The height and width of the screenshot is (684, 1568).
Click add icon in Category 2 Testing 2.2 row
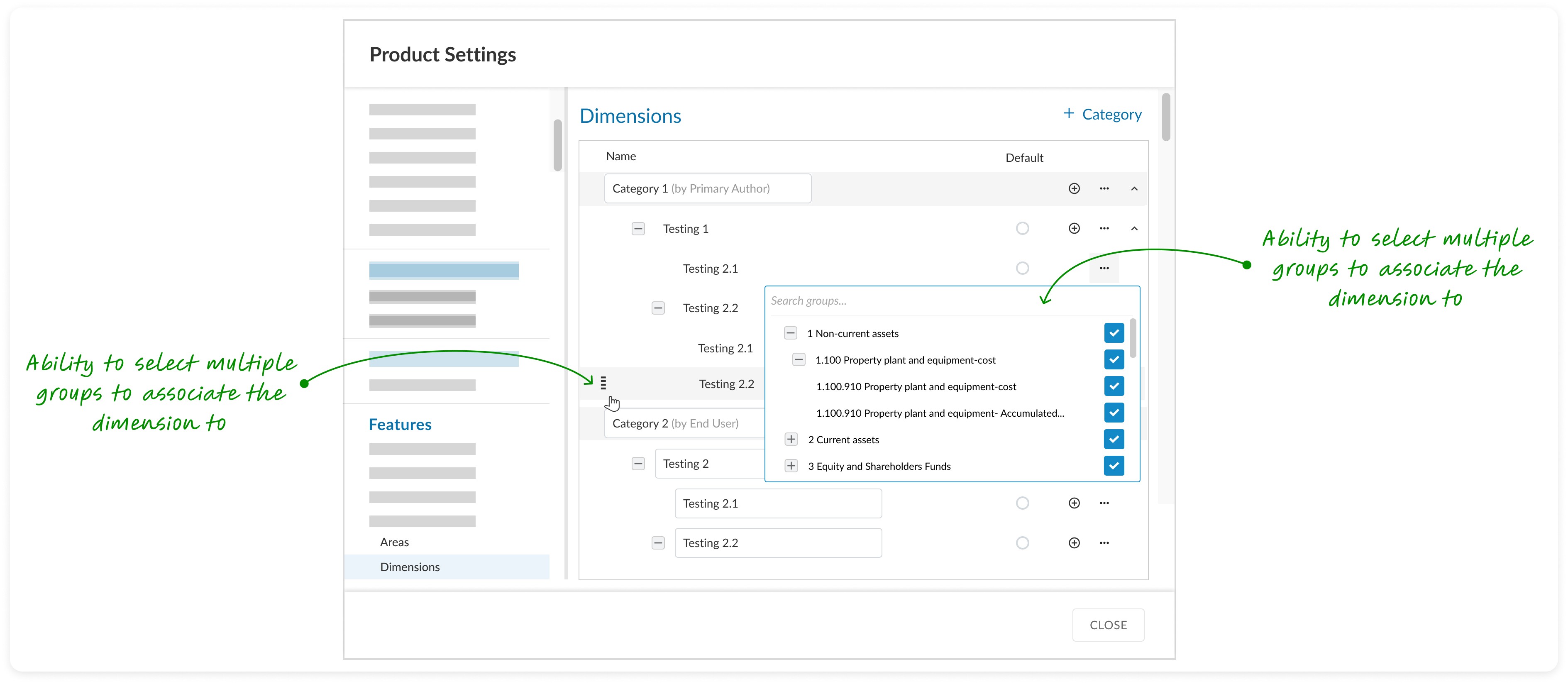click(1074, 543)
